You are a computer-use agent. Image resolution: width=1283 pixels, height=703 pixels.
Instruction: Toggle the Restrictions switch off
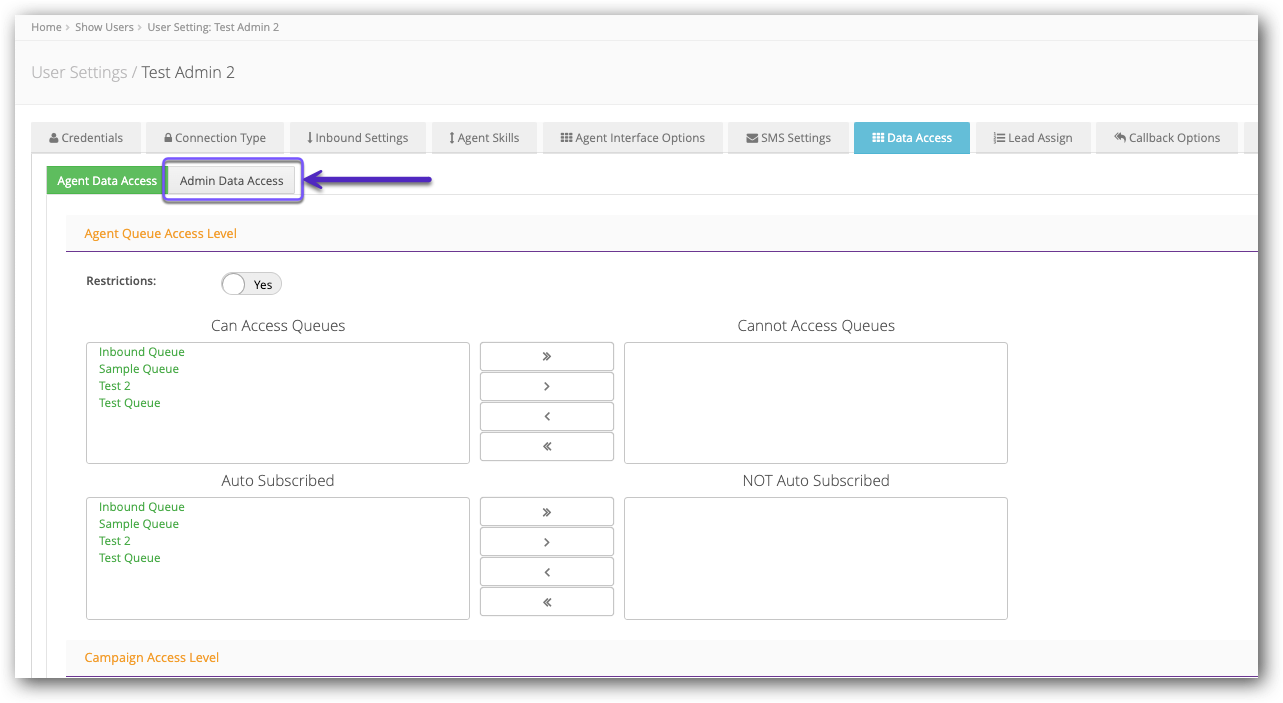click(x=250, y=283)
